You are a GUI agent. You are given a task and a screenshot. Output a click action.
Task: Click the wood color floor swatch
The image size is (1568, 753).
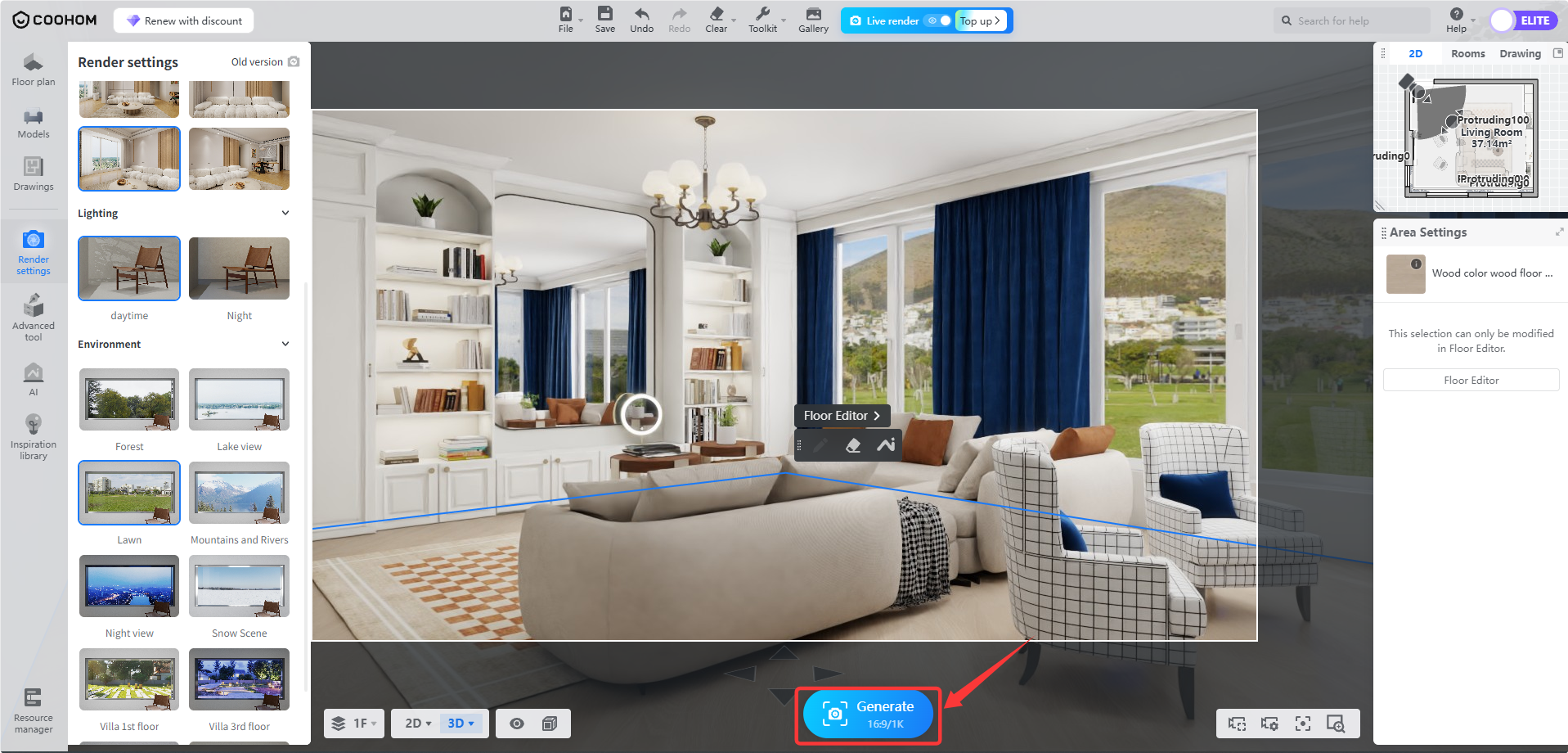tap(1406, 273)
